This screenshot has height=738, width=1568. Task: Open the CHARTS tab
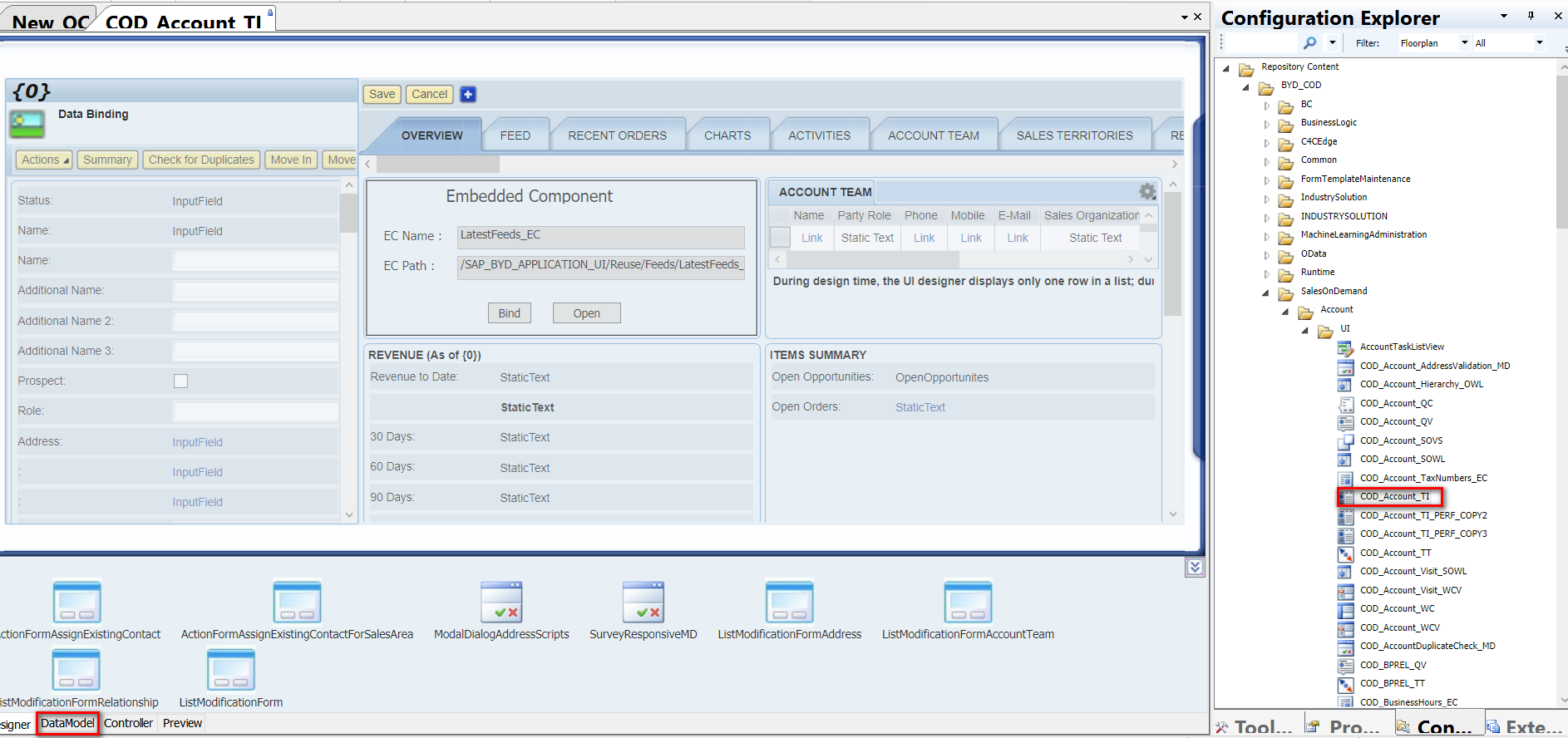[727, 135]
